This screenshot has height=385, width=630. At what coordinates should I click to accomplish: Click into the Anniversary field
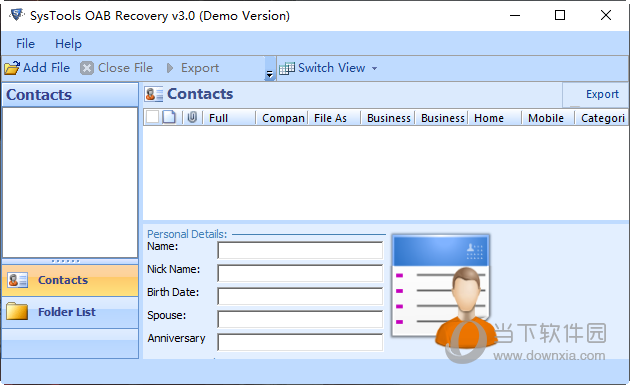[300, 342]
